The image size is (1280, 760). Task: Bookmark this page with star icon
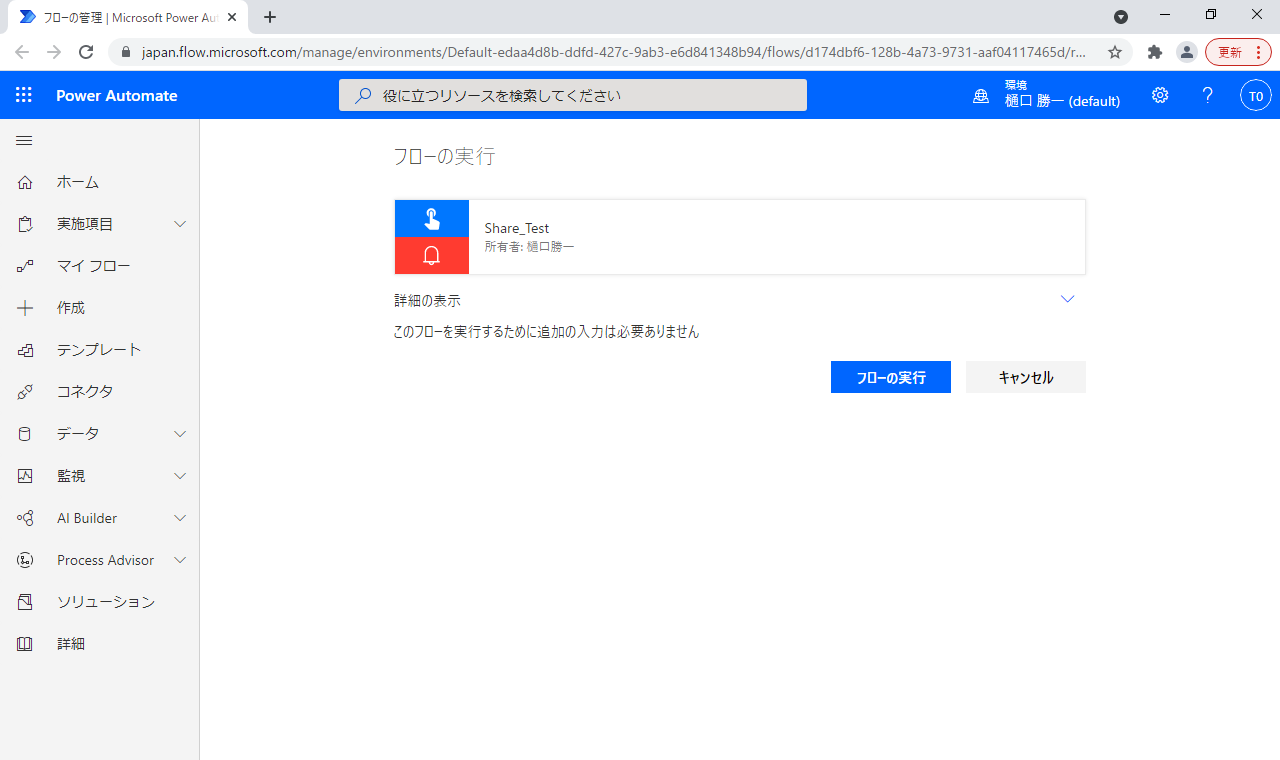(1115, 52)
